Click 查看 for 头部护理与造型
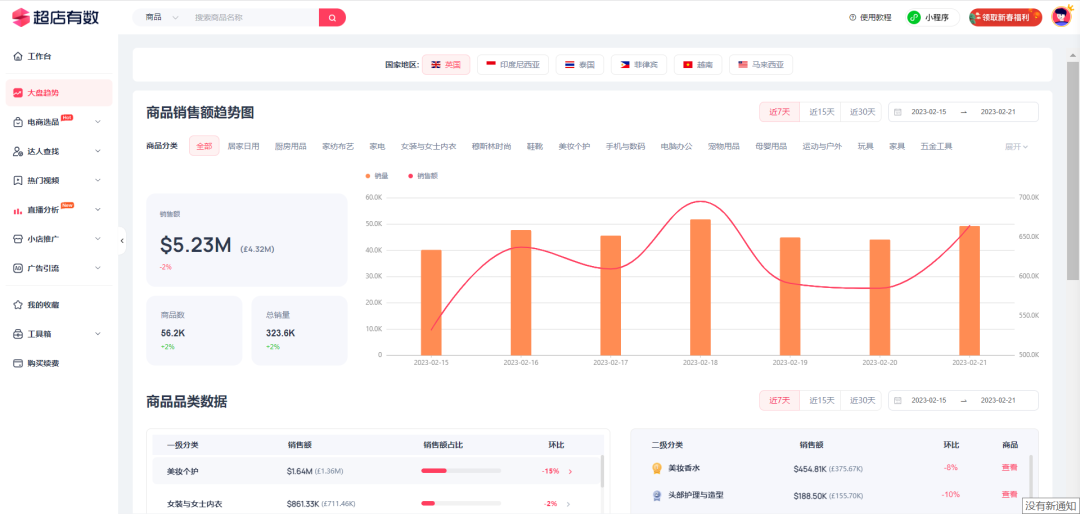1080x514 pixels. click(1009, 494)
